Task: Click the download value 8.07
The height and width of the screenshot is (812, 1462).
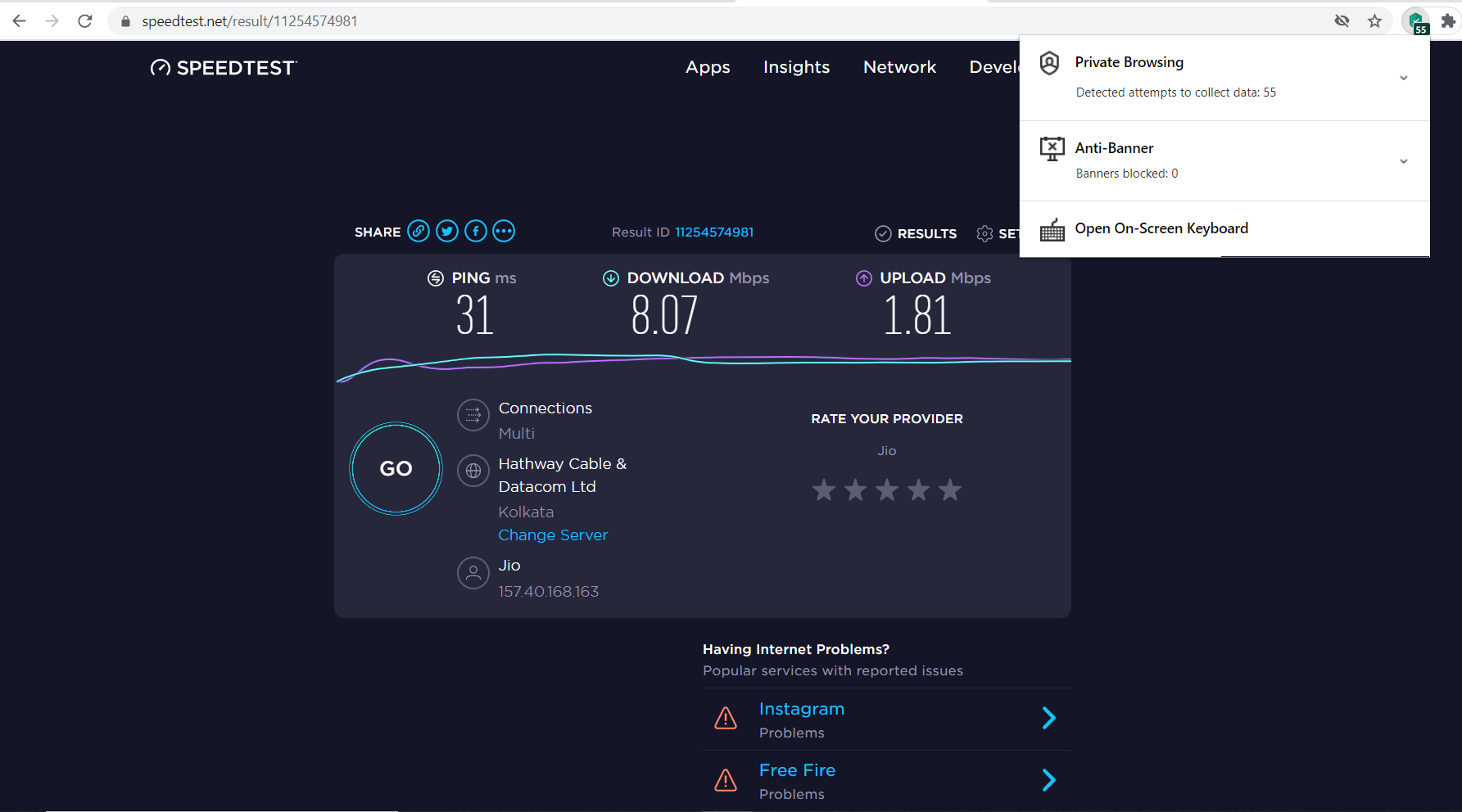Action: [x=664, y=315]
